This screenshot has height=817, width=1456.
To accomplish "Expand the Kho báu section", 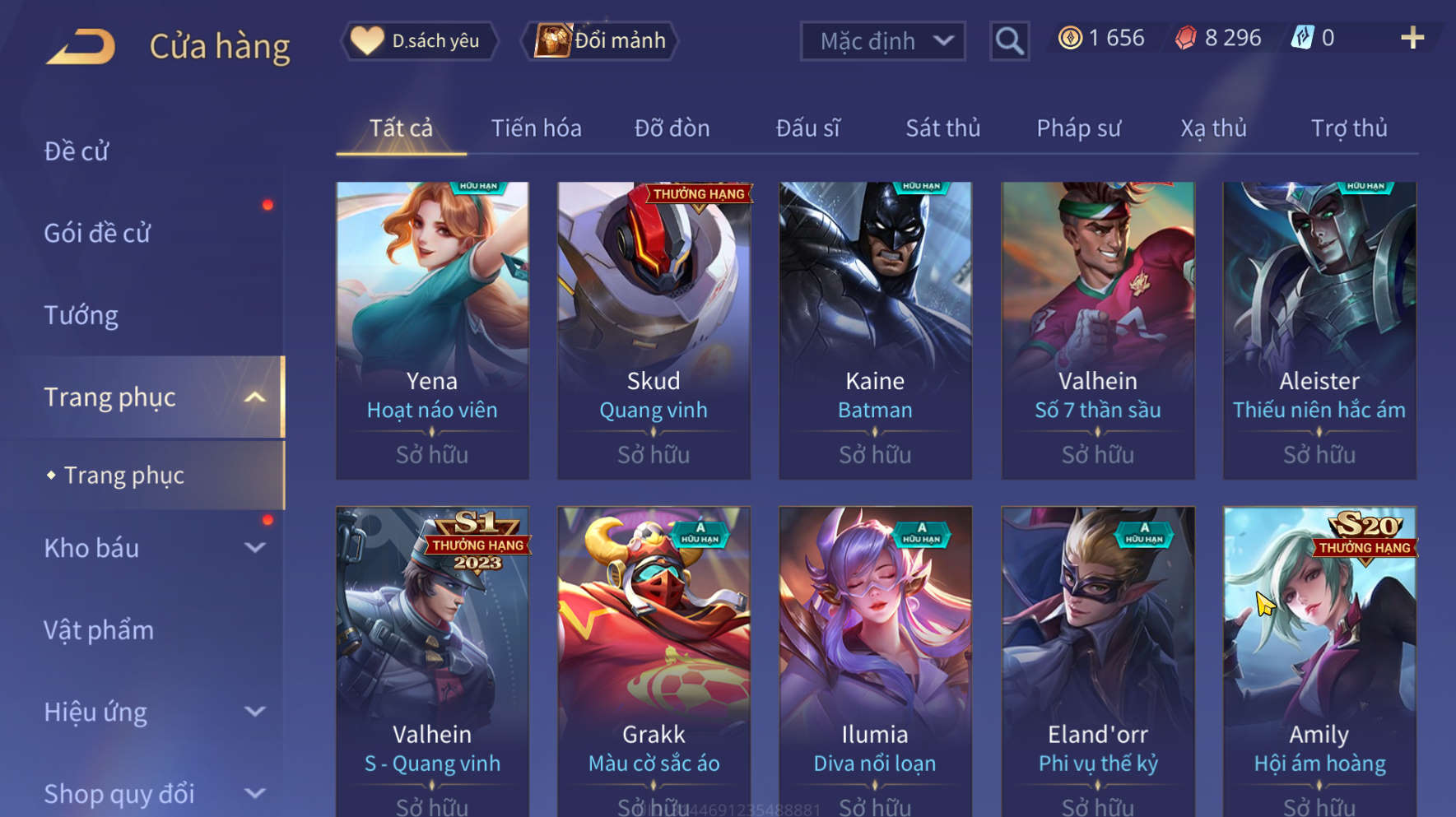I will [255, 548].
